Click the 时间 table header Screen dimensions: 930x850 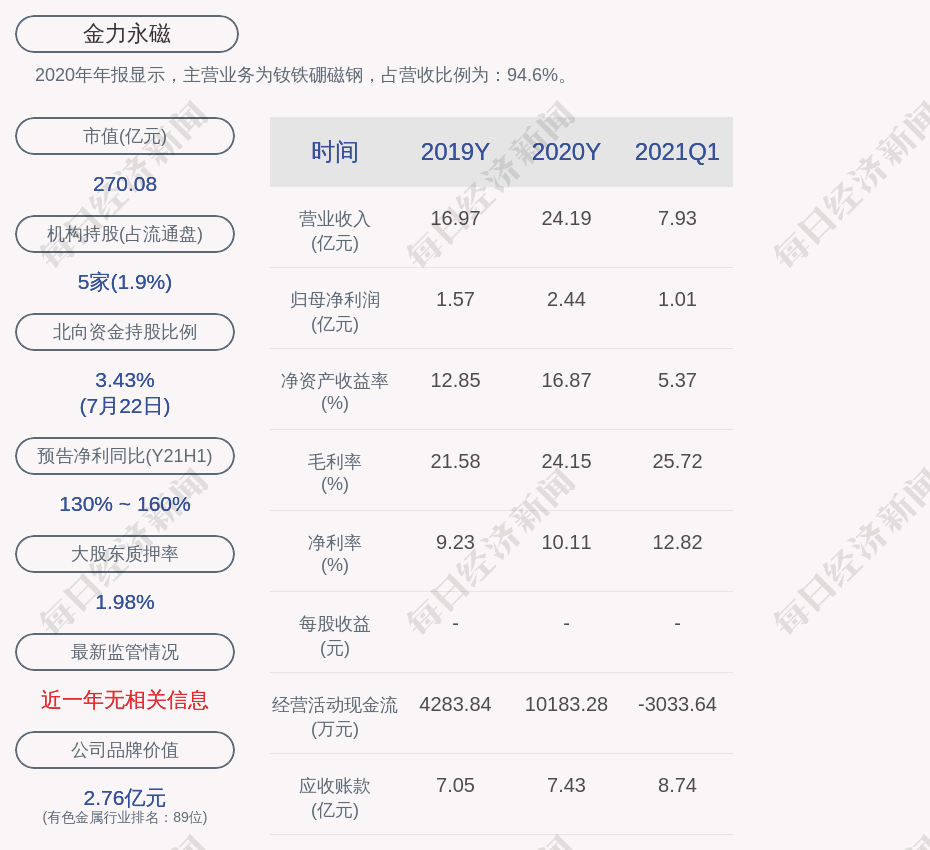coord(335,152)
